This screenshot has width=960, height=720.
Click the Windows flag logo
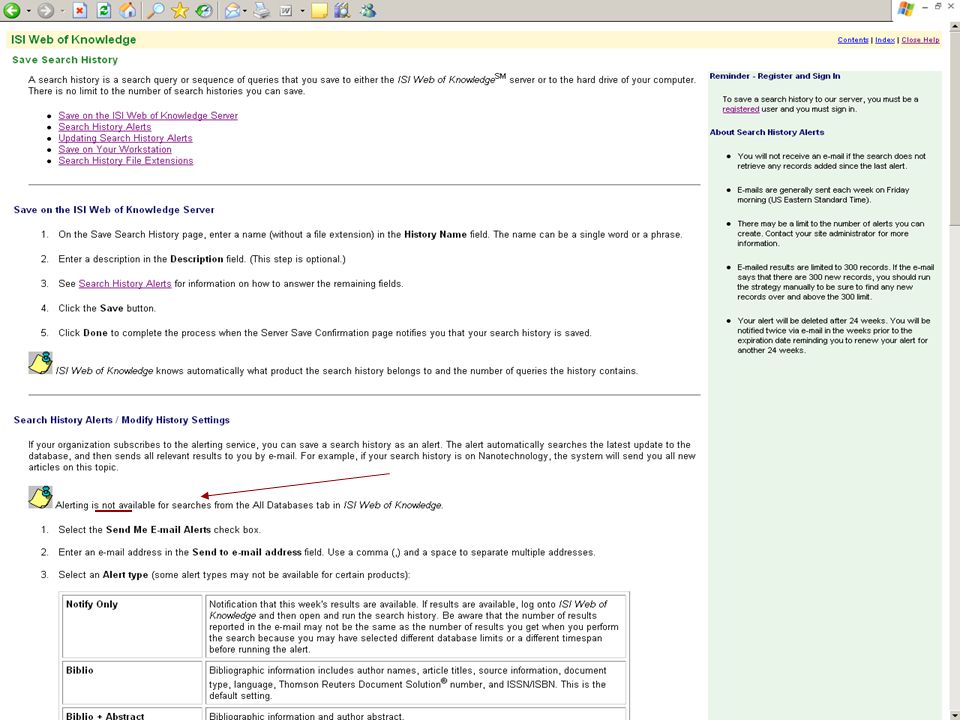(x=906, y=9)
